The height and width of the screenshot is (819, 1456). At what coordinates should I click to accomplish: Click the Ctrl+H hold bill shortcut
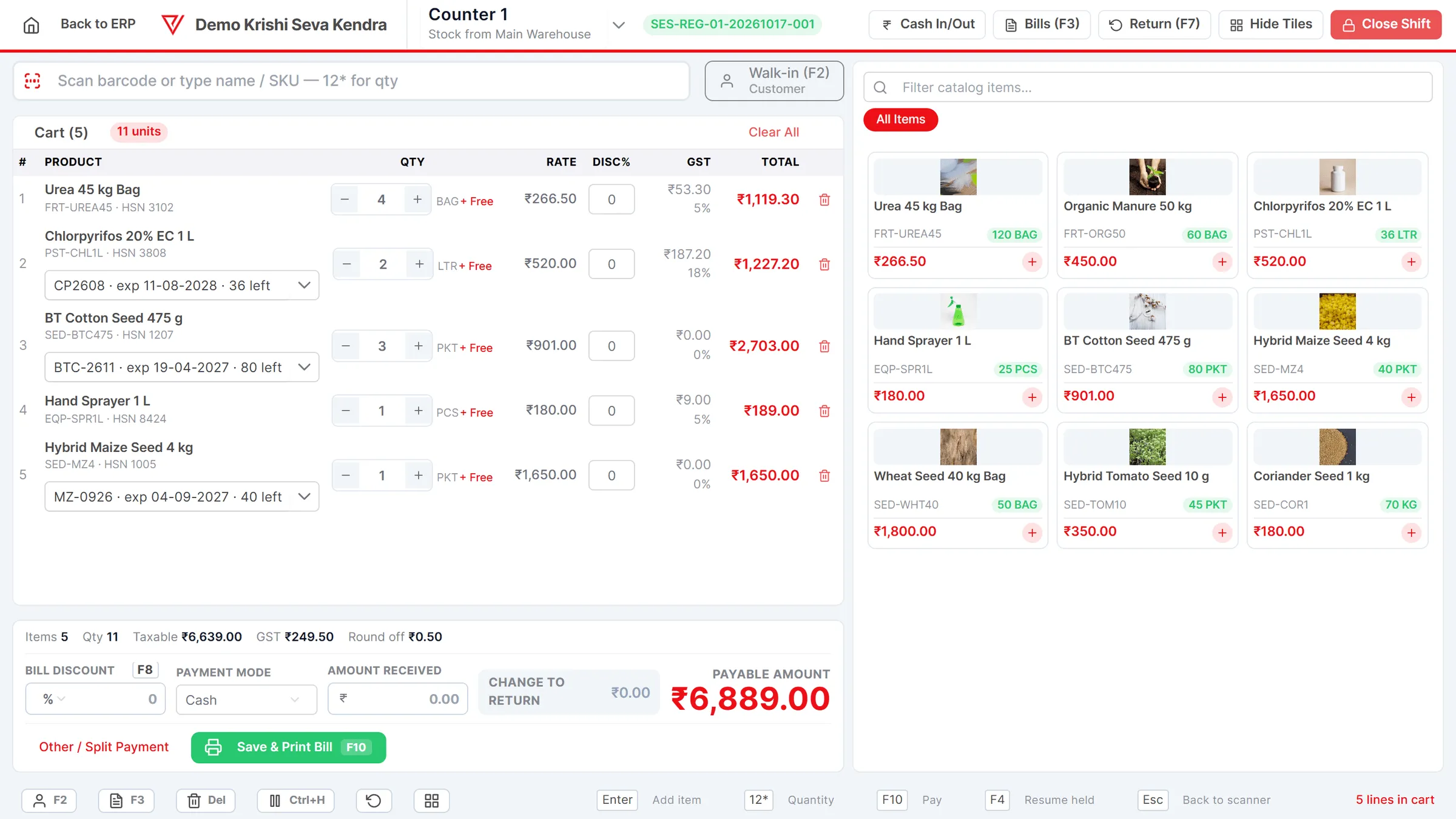click(295, 801)
